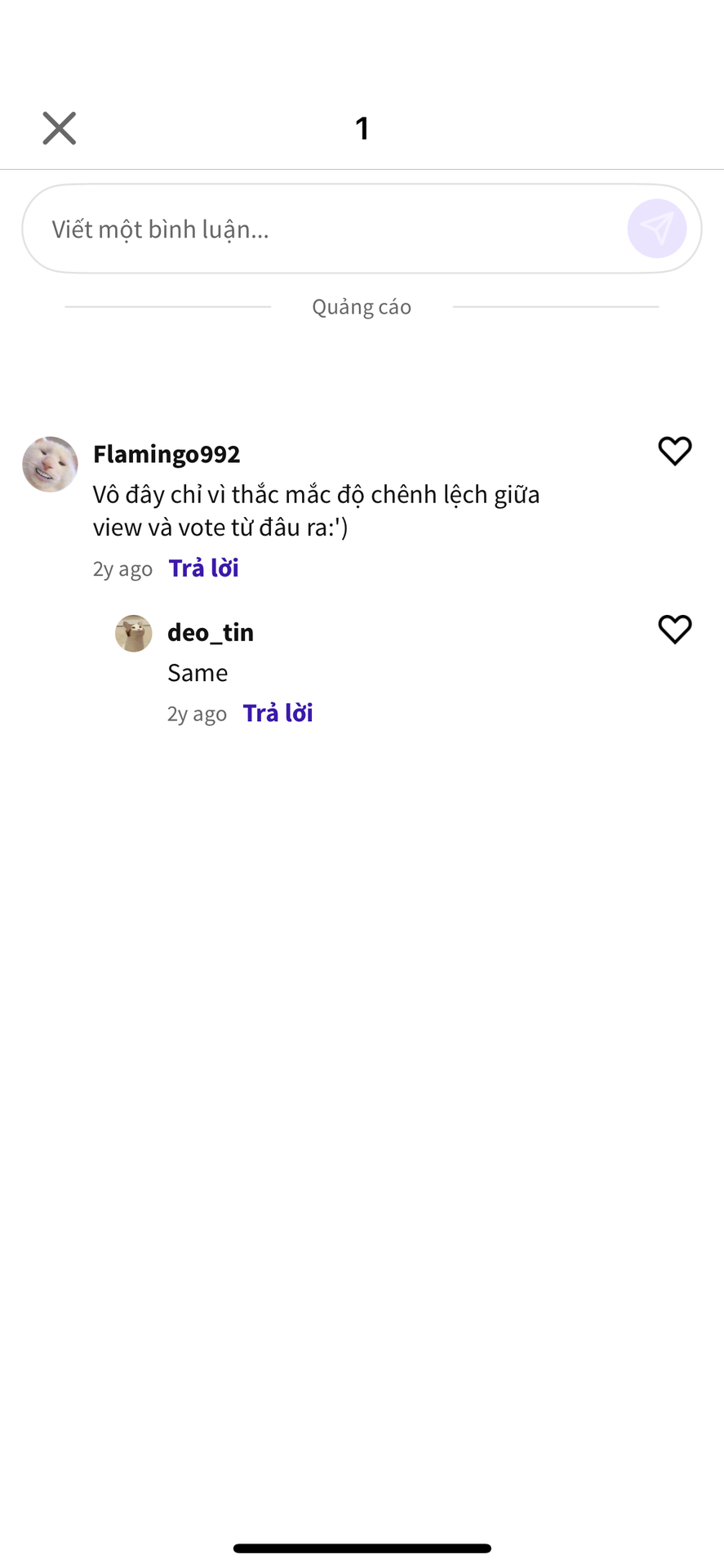Select the 'Same' reply text
The height and width of the screenshot is (1568, 724).
pos(198,673)
